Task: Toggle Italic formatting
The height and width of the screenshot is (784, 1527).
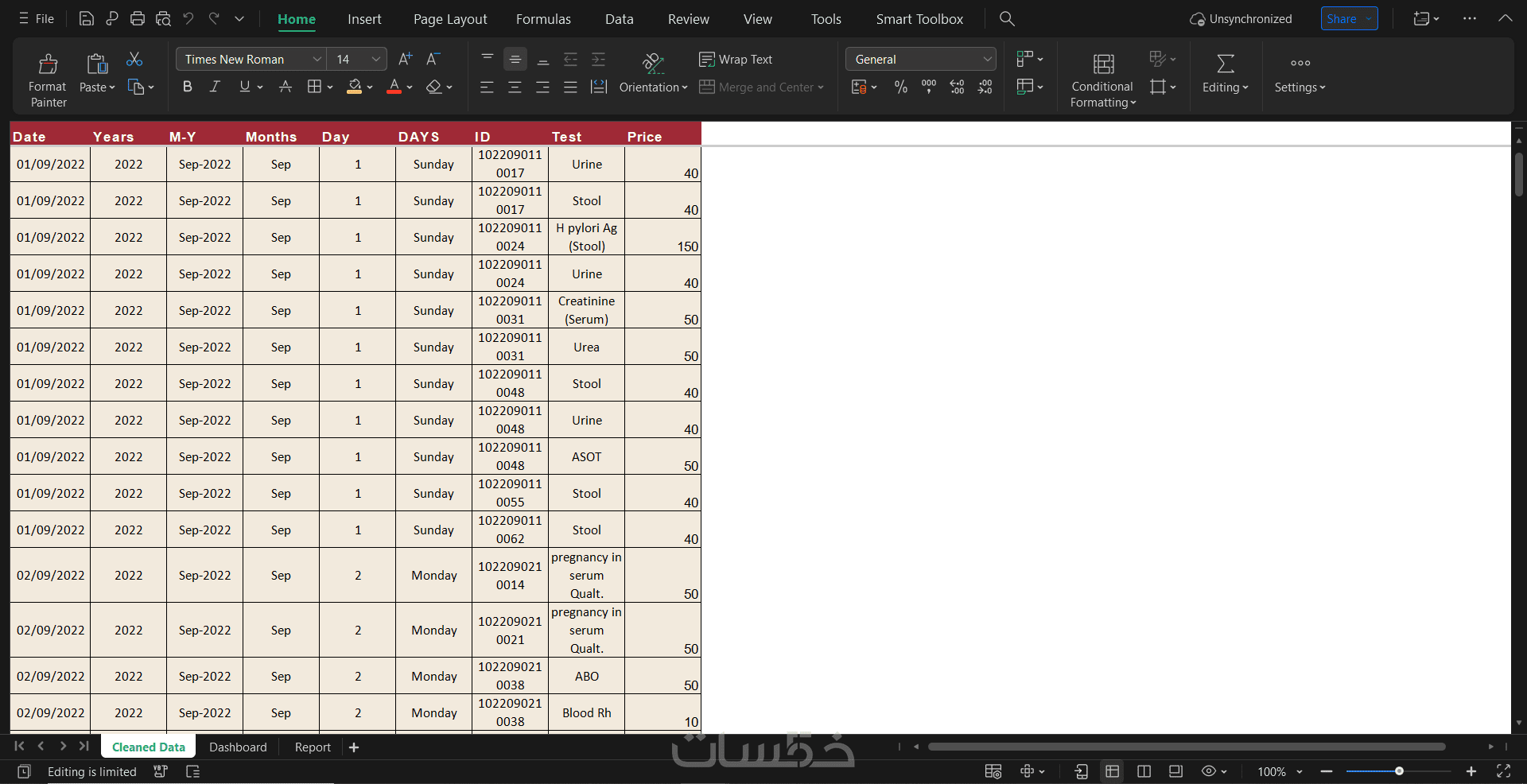Action: (x=215, y=87)
